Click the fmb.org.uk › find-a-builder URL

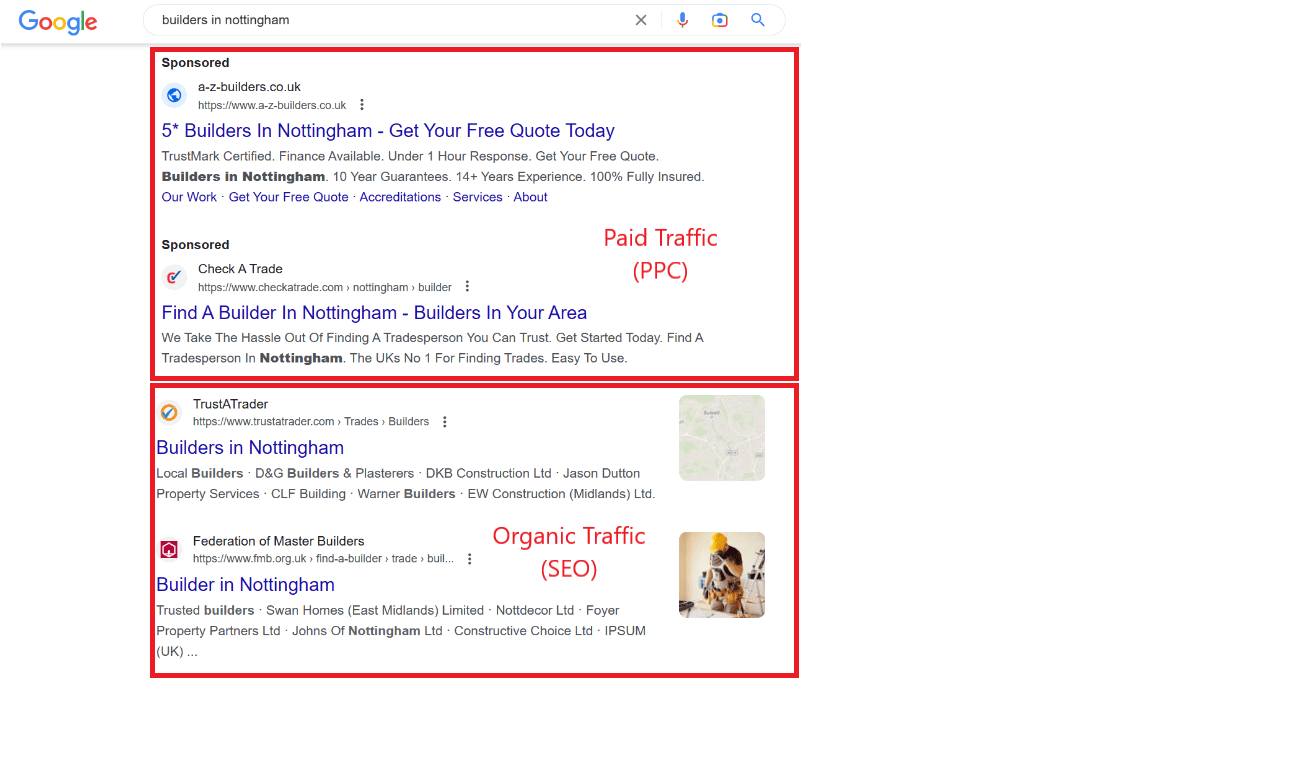tap(323, 559)
